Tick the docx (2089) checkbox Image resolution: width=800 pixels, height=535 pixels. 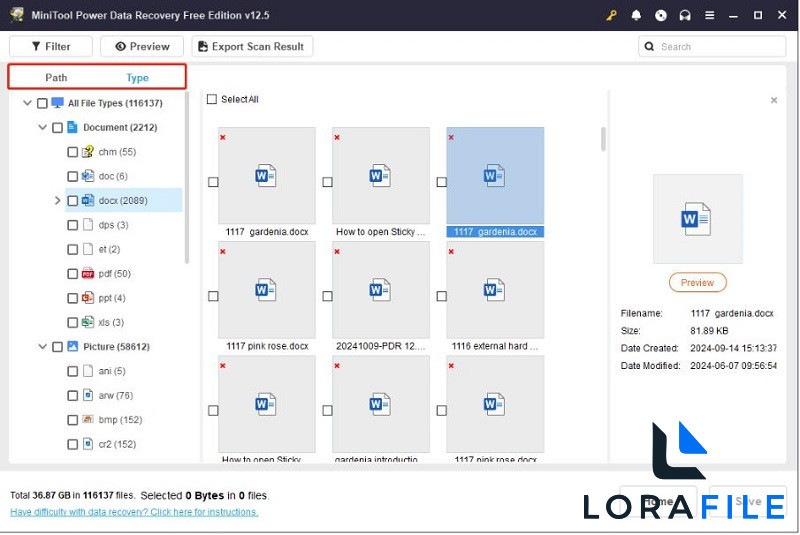(72, 200)
